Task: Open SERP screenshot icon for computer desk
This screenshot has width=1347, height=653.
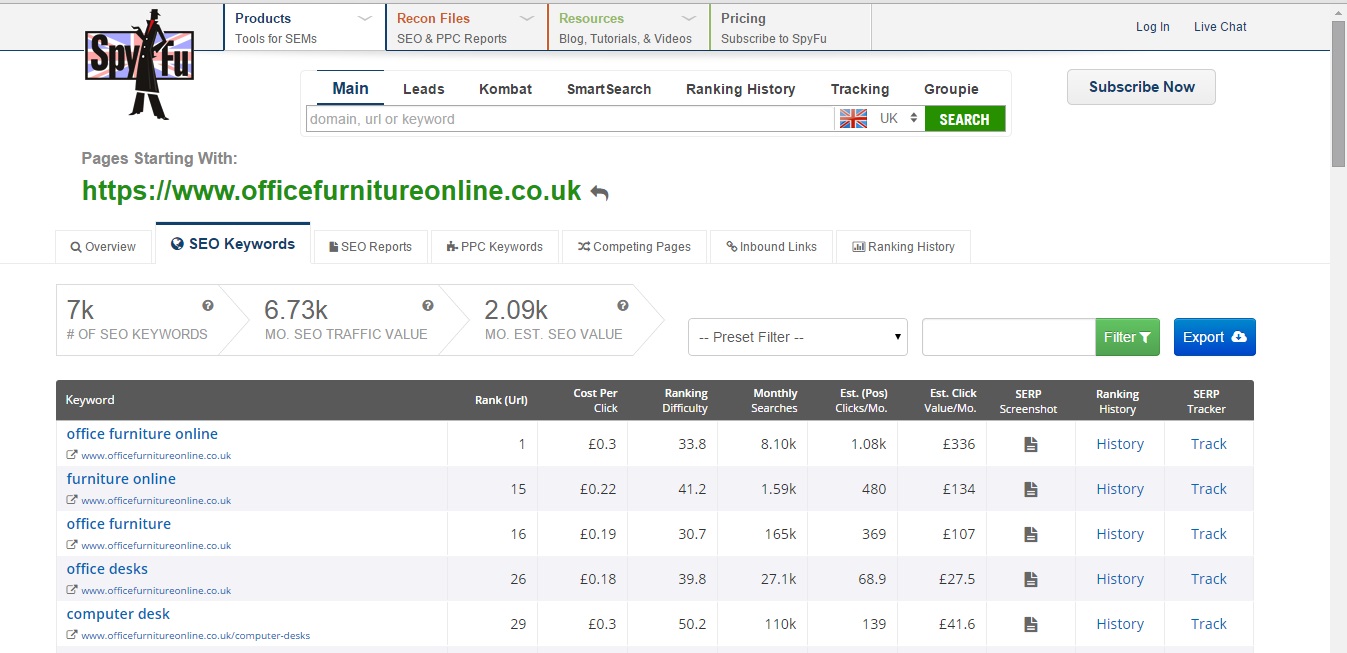Action: [x=1030, y=625]
